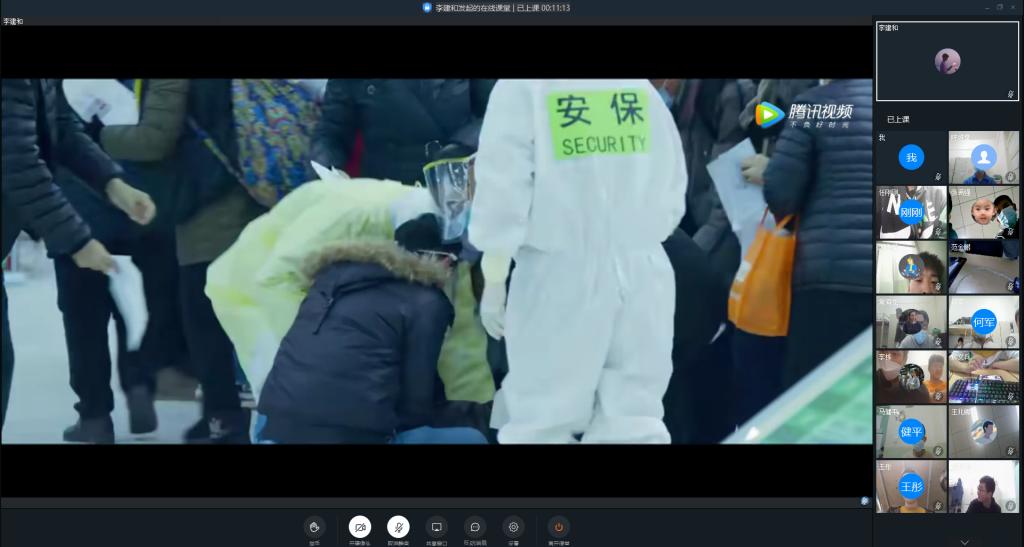Click the raise hand icon
The width and height of the screenshot is (1024, 547).
pyautogui.click(x=315, y=527)
